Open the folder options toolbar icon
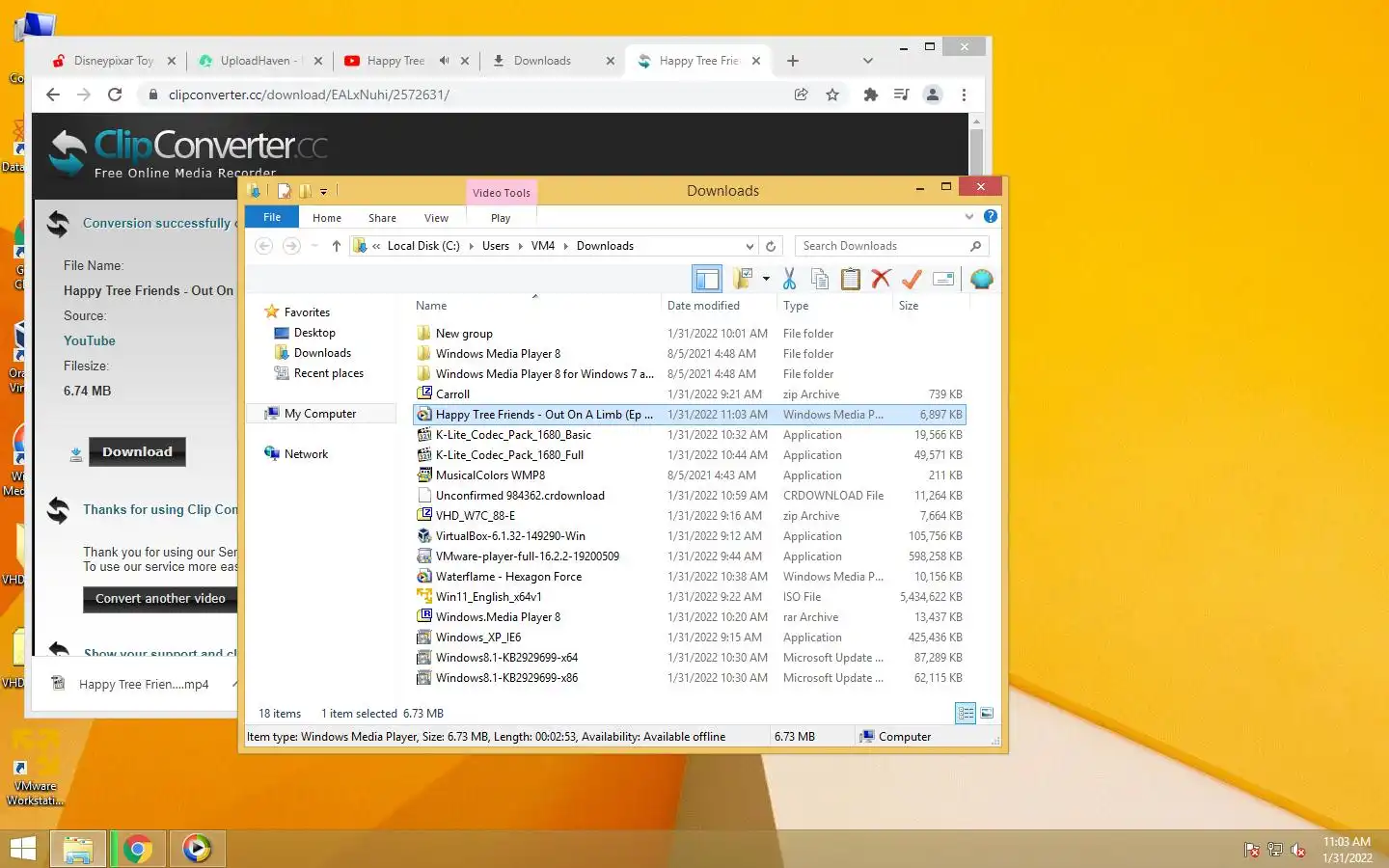This screenshot has height=868, width=1389. [743, 279]
